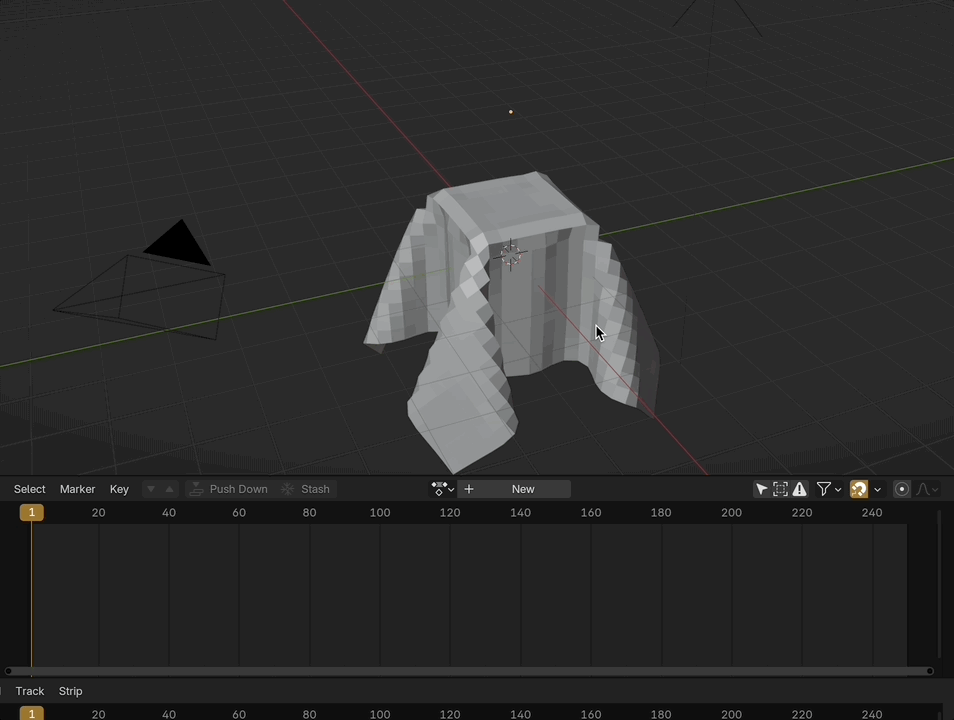The height and width of the screenshot is (720, 954).
Task: Toggle Show Hidden dashed-box icon
Action: pyautogui.click(x=780, y=489)
